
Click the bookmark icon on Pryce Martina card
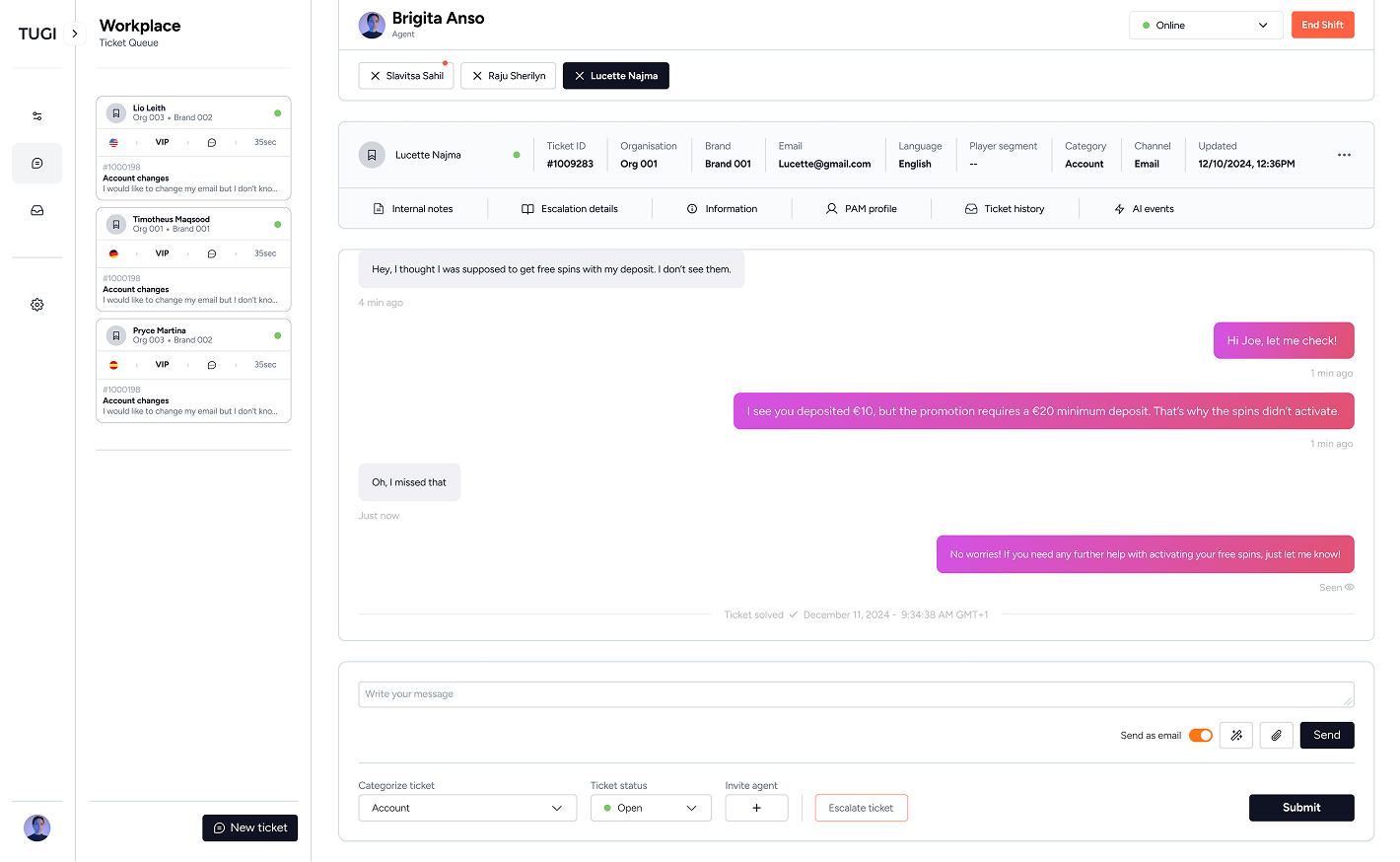116,336
